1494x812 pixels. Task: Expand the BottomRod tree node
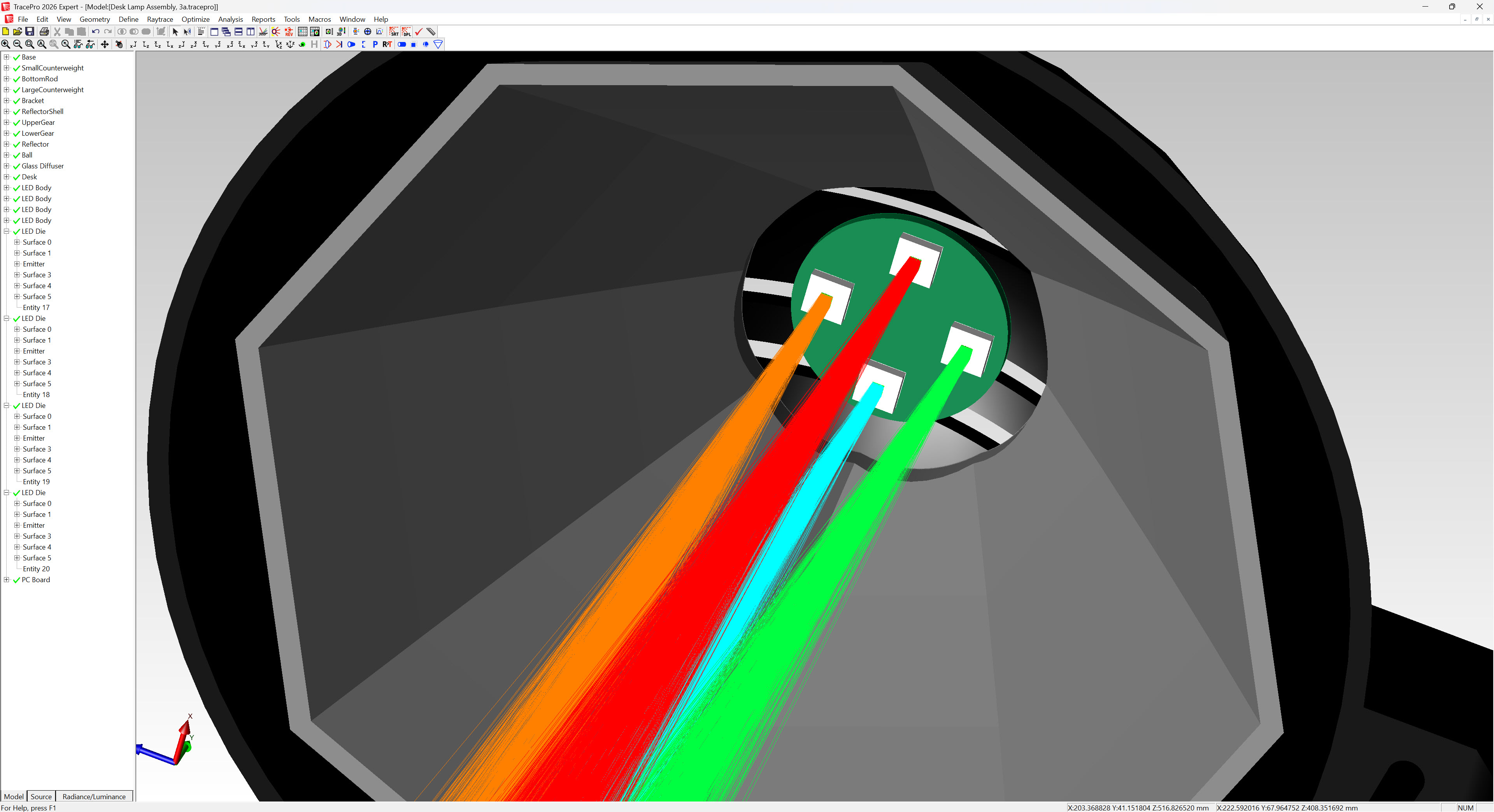[x=6, y=79]
